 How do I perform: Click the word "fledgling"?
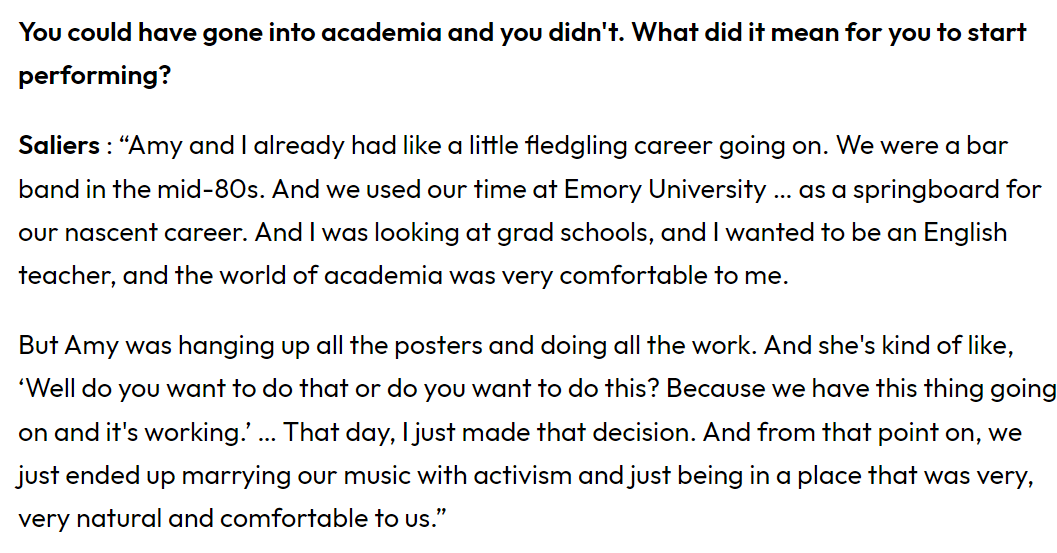tap(583, 146)
